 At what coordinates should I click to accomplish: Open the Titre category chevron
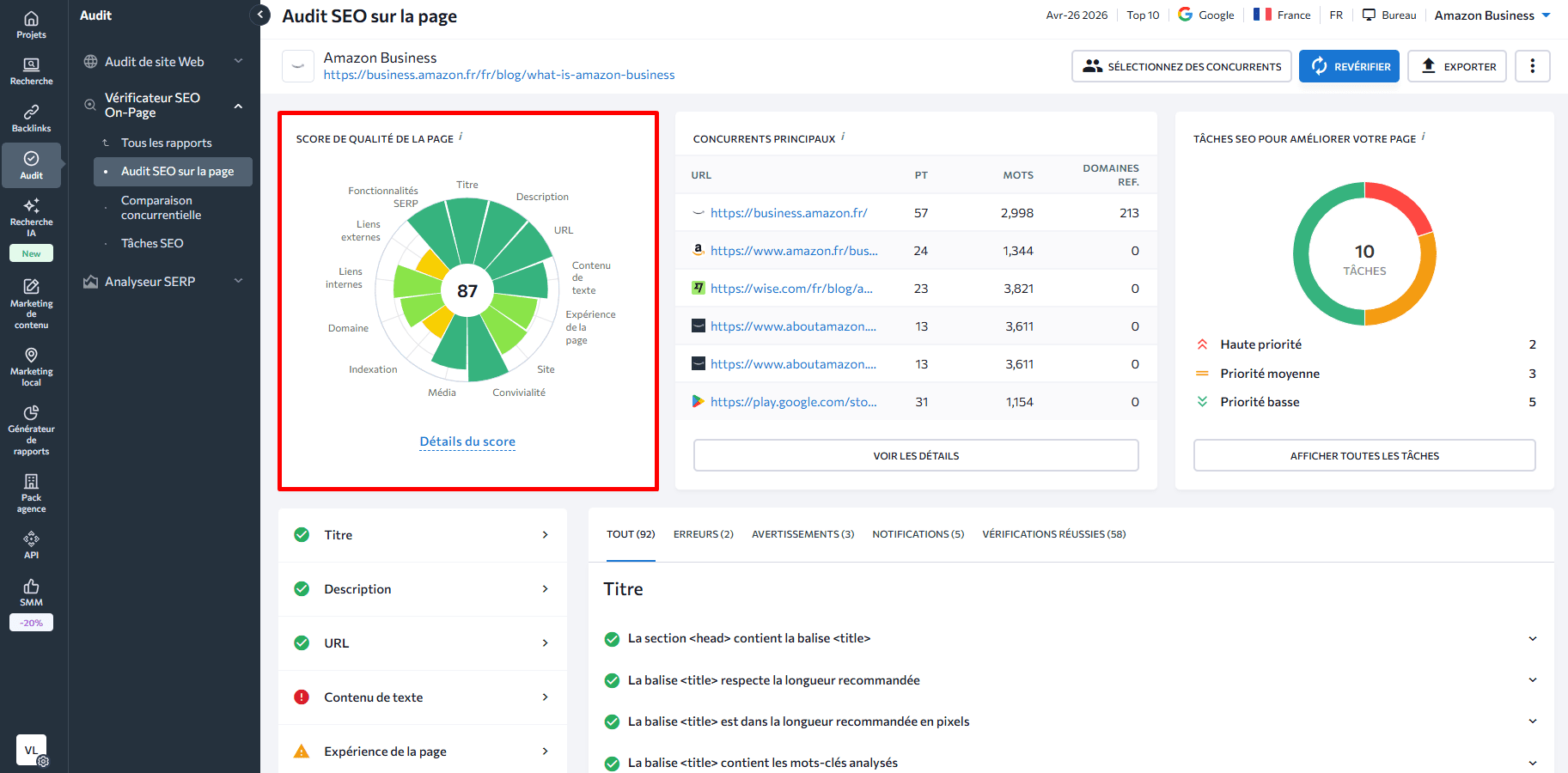click(546, 535)
